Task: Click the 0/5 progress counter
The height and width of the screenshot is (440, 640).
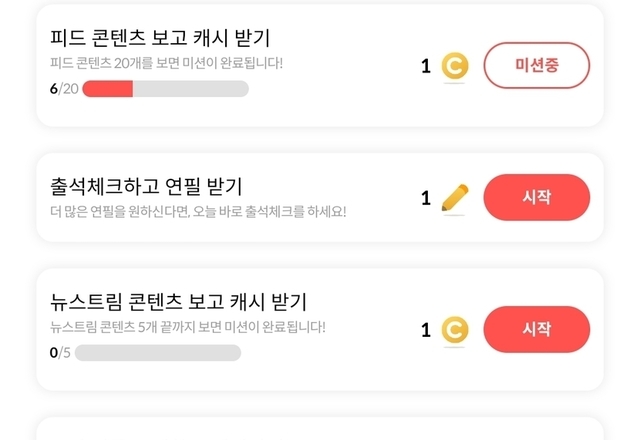Action: point(59,353)
